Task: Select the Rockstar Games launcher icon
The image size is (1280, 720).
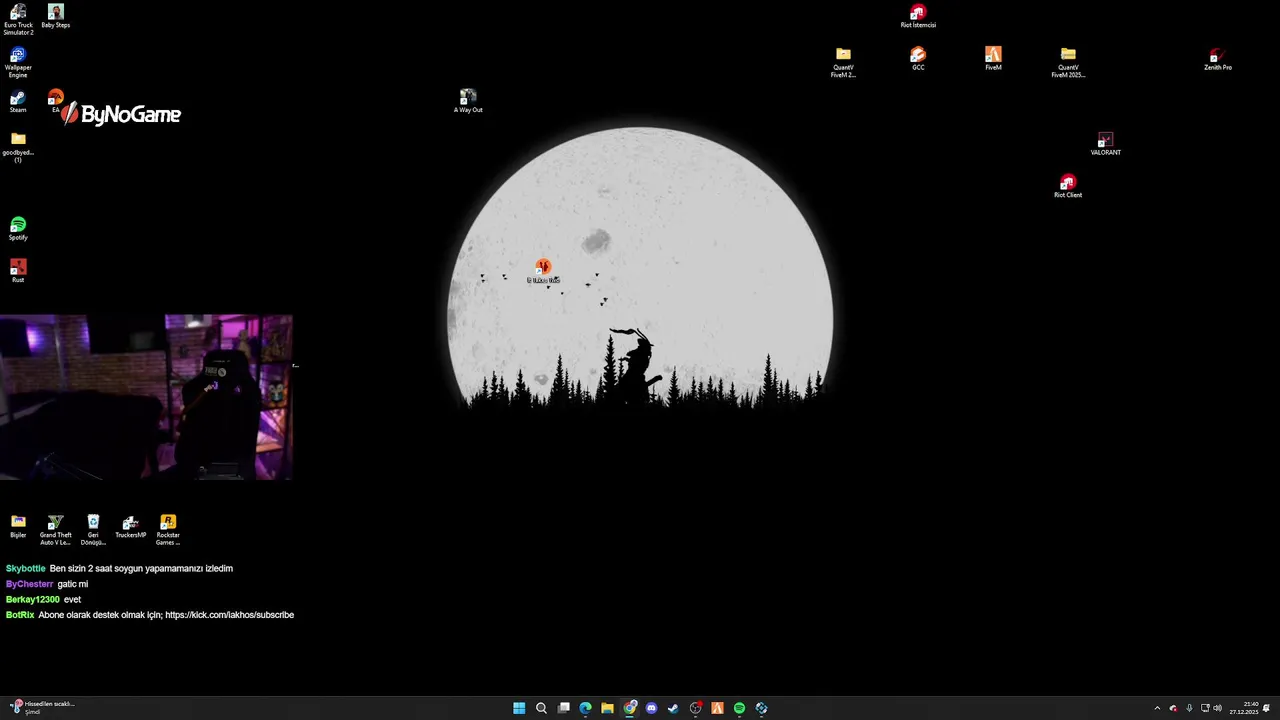Action: click(168, 530)
